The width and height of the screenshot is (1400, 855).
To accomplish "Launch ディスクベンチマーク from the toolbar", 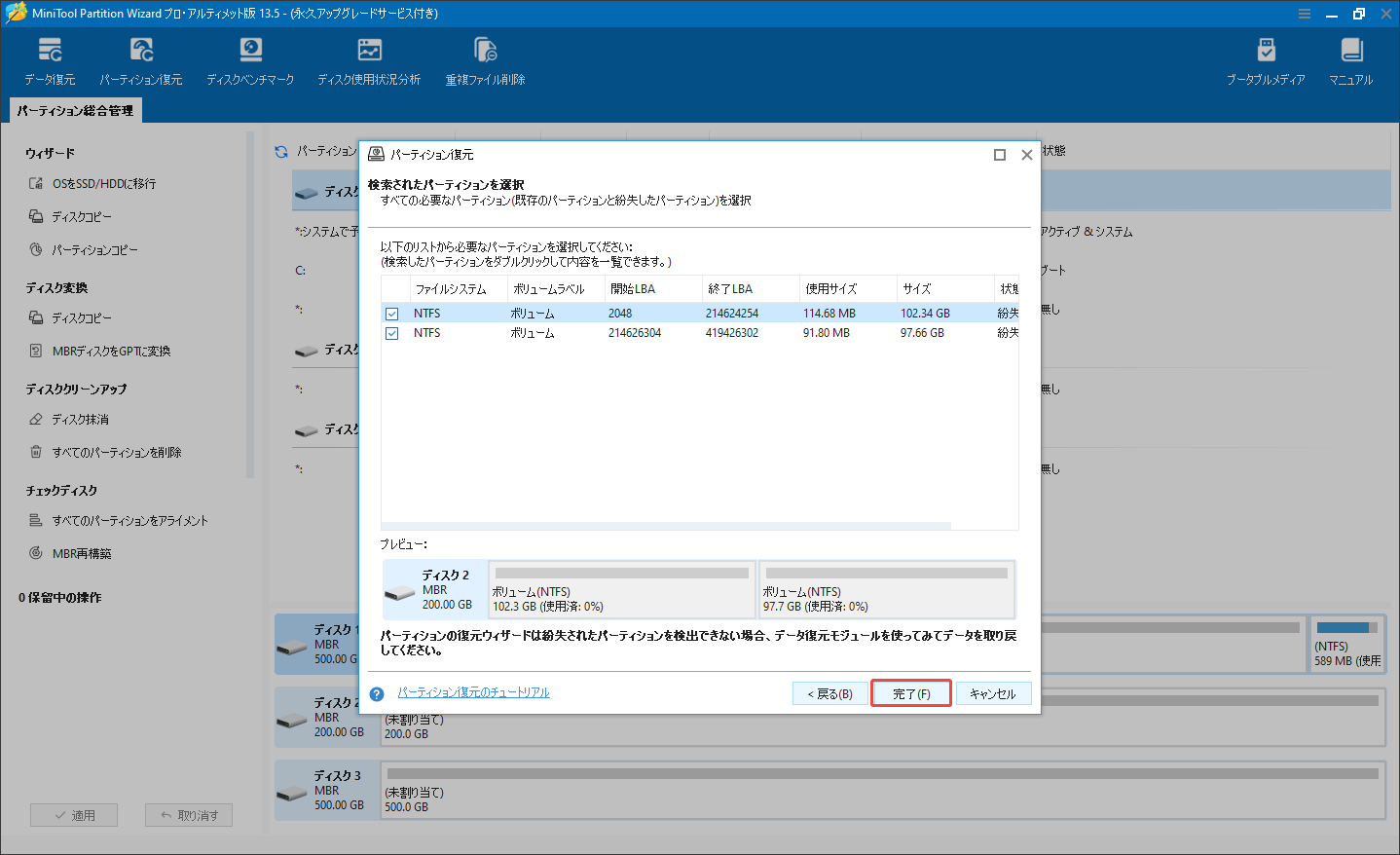I will pyautogui.click(x=250, y=58).
